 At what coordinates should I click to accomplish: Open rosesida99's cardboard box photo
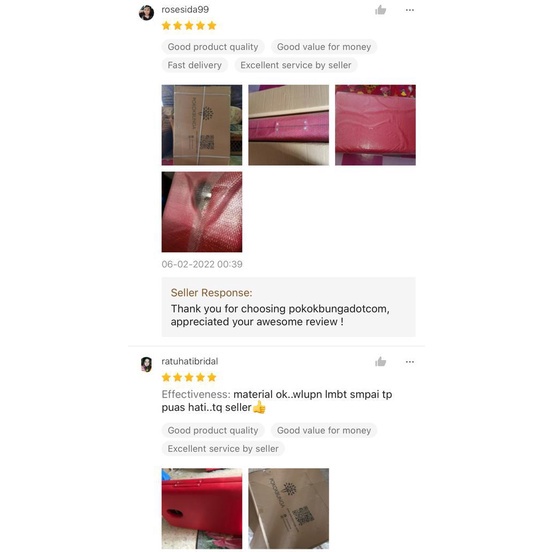pos(202,125)
